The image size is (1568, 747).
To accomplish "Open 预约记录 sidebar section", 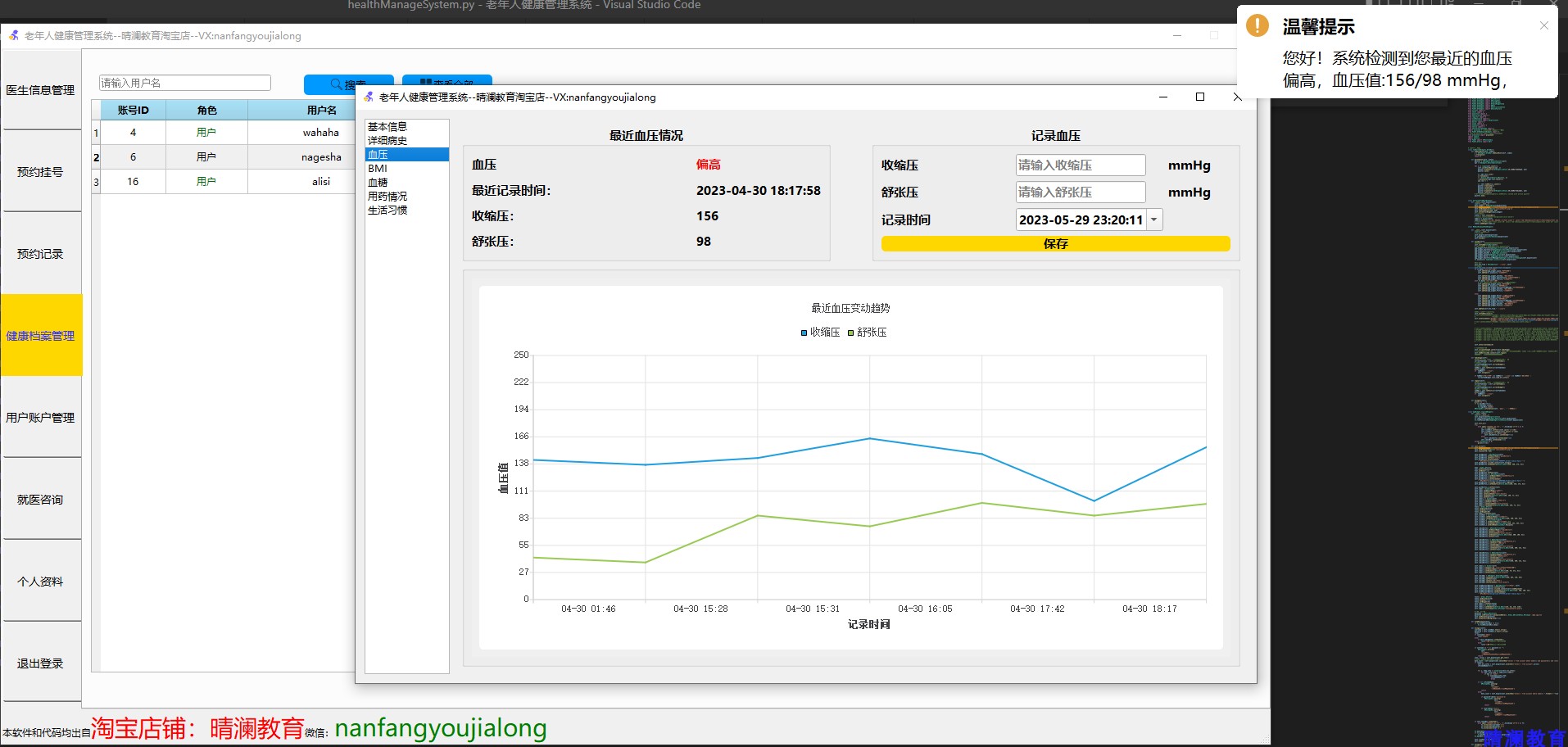I will (40, 254).
